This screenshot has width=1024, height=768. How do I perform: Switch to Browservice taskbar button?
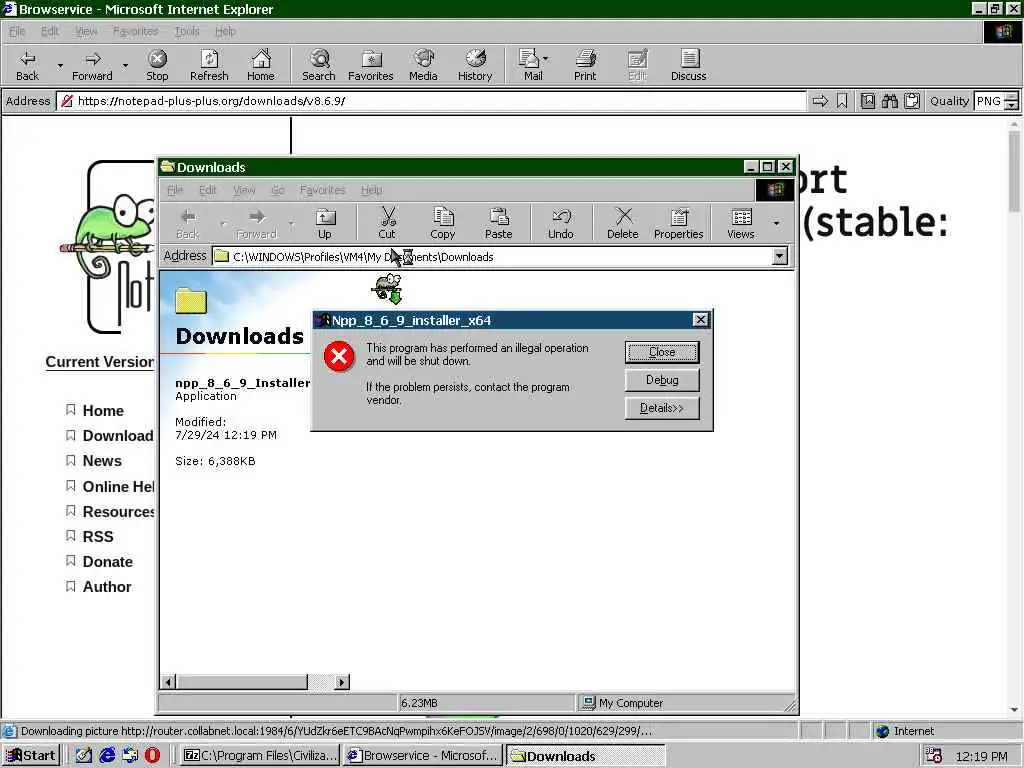423,756
